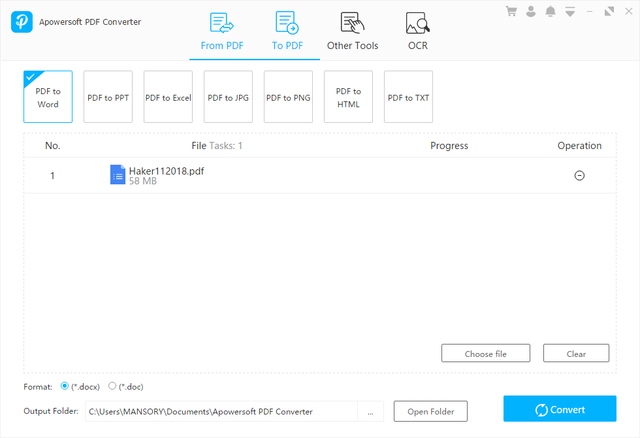Click the OCR magnifier icon
Image resolution: width=640 pixels, height=438 pixels.
(x=418, y=23)
